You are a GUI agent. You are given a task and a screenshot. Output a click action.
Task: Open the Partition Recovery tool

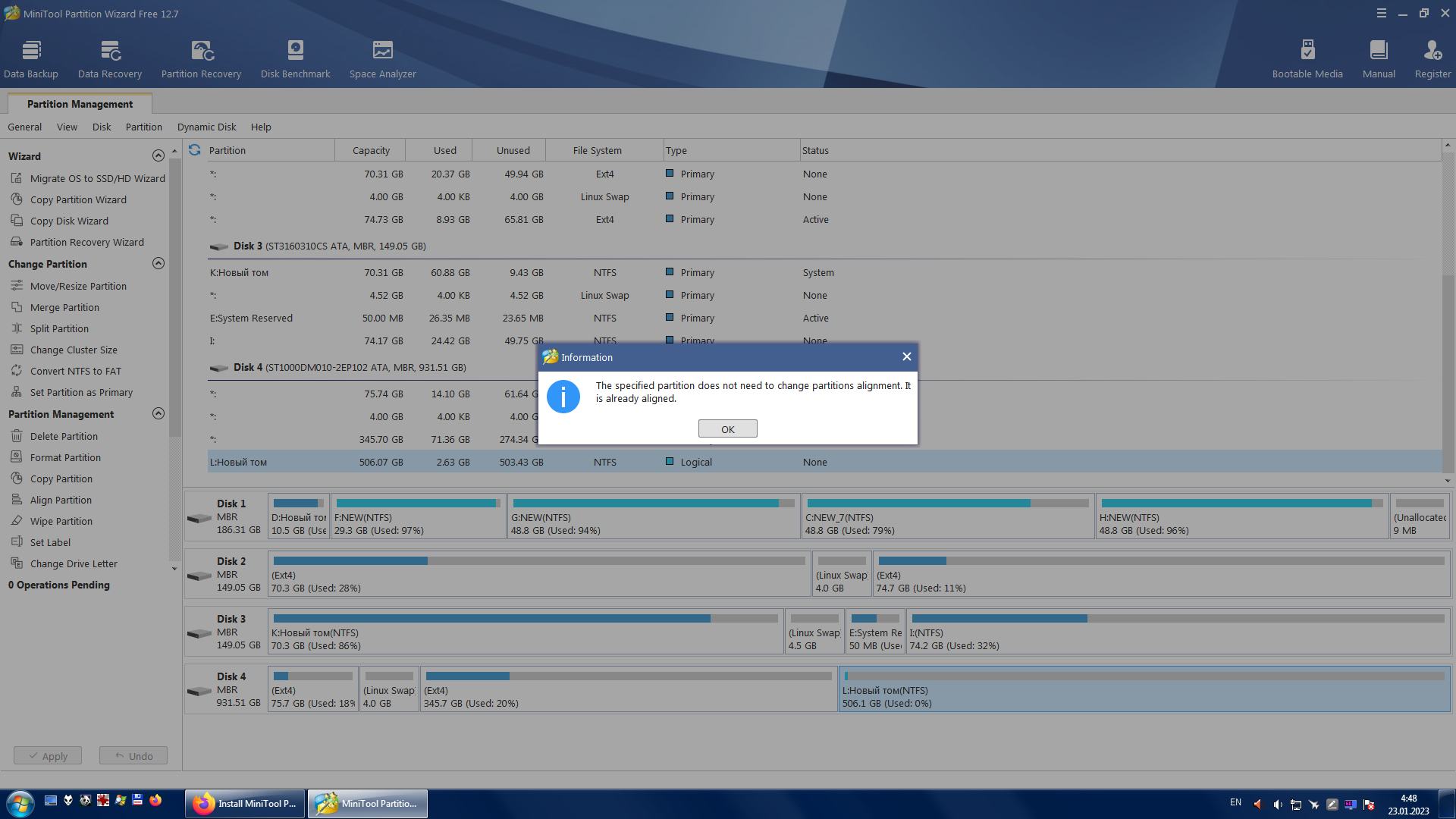[x=201, y=59]
